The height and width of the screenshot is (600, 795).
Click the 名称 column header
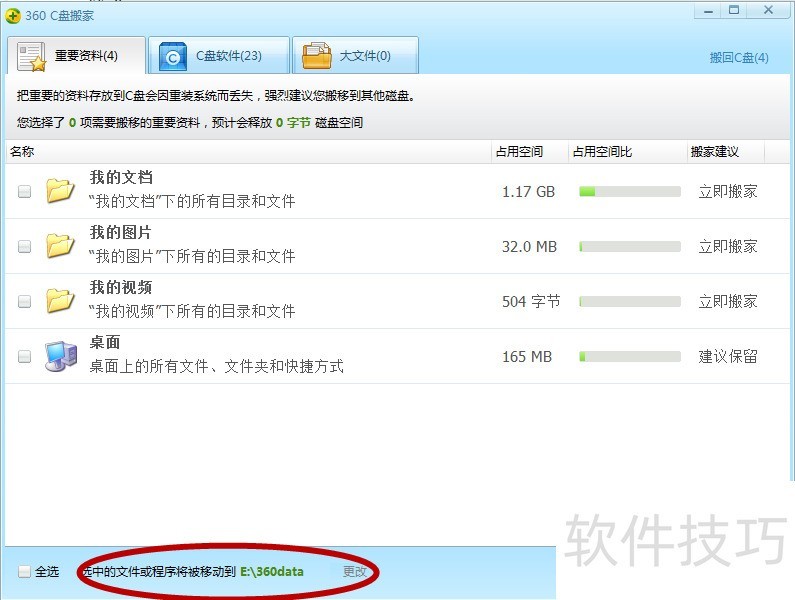[22, 152]
